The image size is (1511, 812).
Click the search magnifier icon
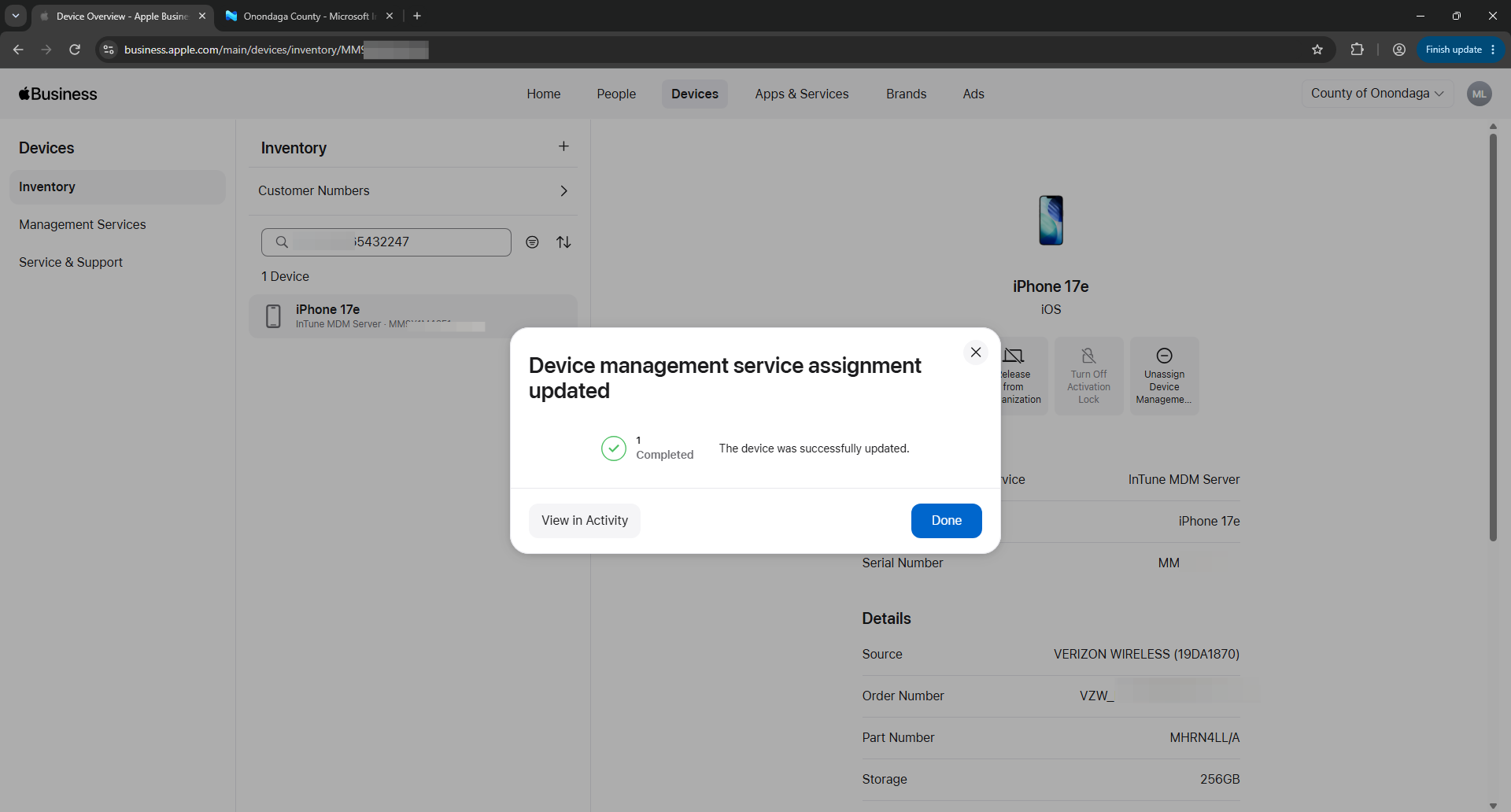282,242
